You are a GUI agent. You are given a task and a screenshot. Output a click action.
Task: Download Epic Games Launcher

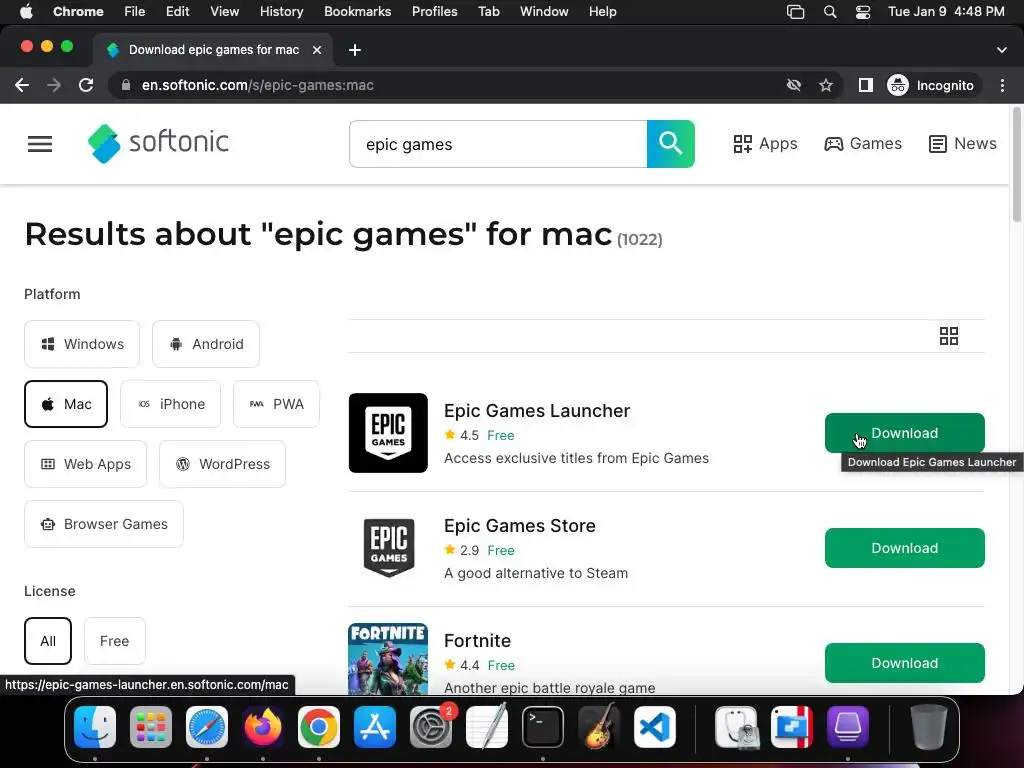coord(904,433)
